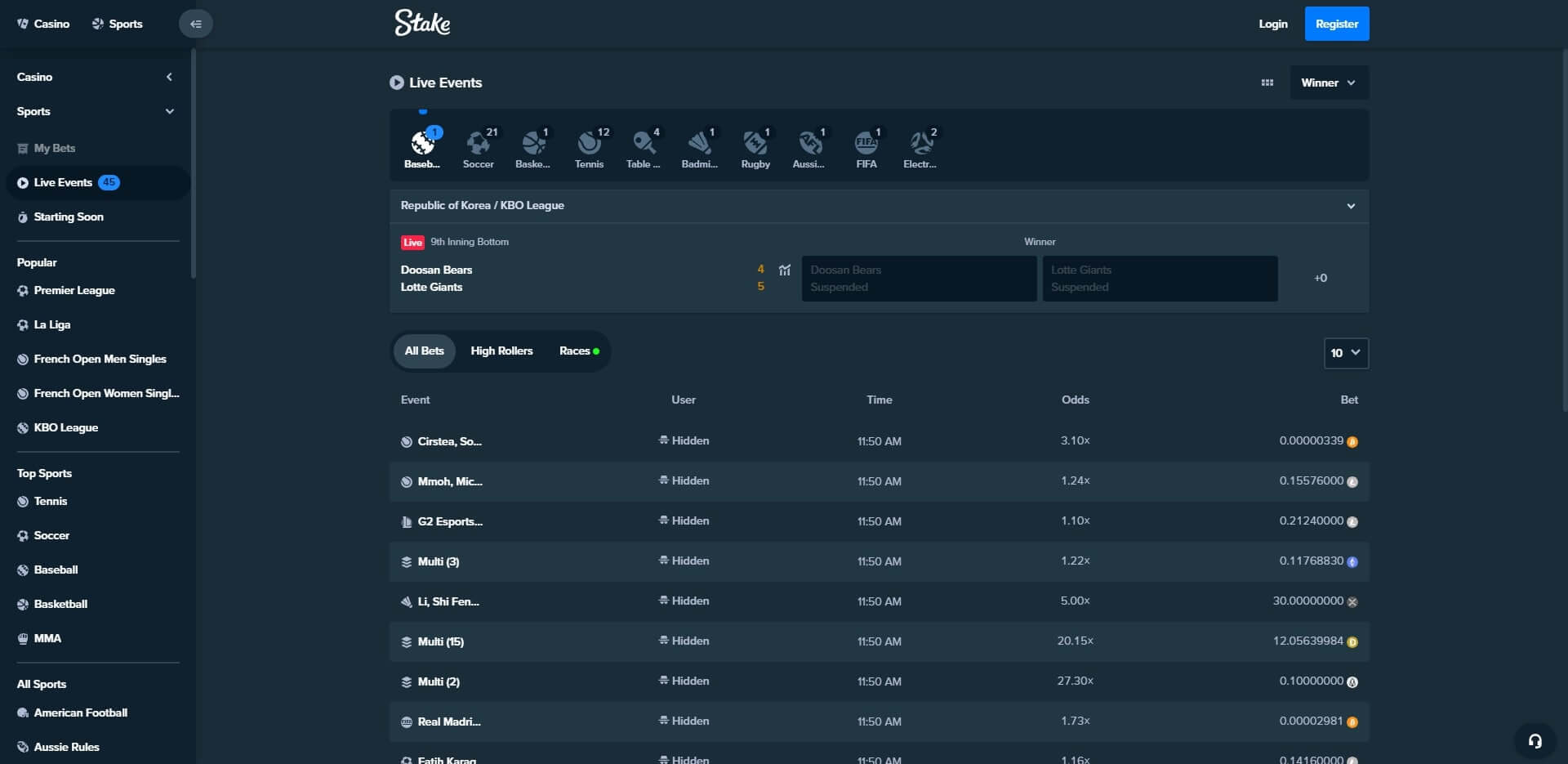Open the Premier League sidebar link
The image size is (1568, 764).
pyautogui.click(x=74, y=291)
